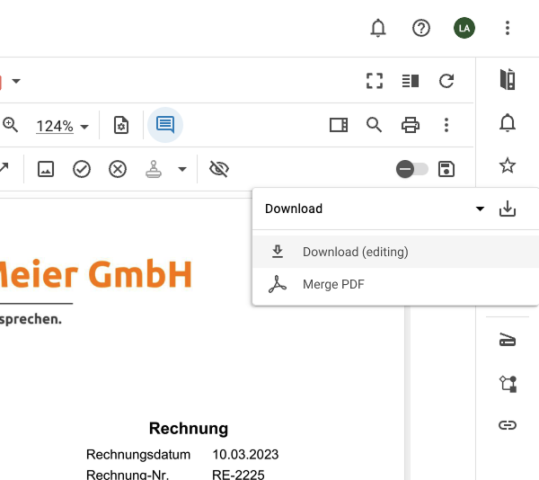
Task: Expand the Download menu dropdown arrow
Action: tap(480, 208)
